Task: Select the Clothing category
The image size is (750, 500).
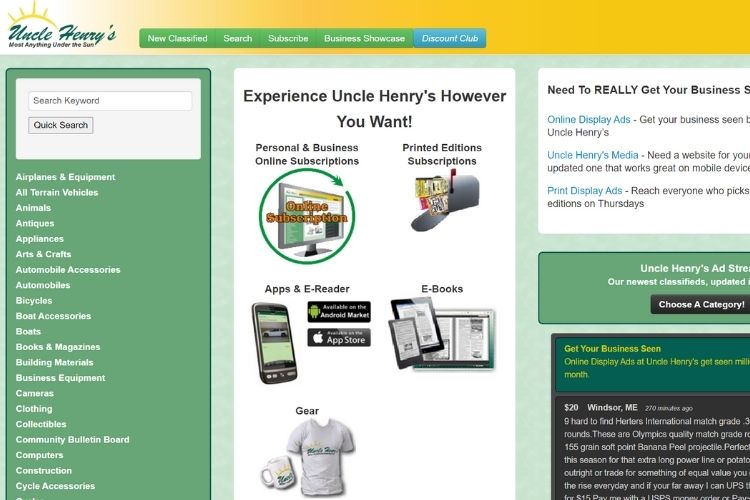Action: [34, 409]
